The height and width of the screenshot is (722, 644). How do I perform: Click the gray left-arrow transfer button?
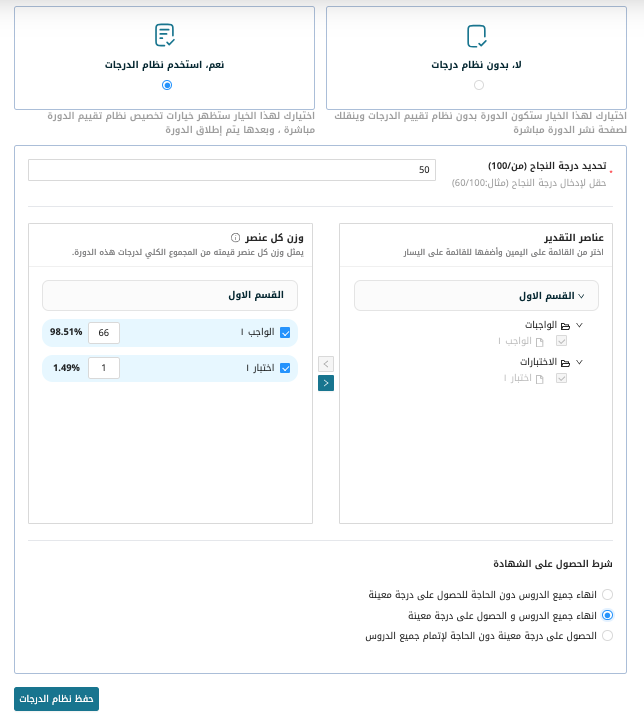326,363
